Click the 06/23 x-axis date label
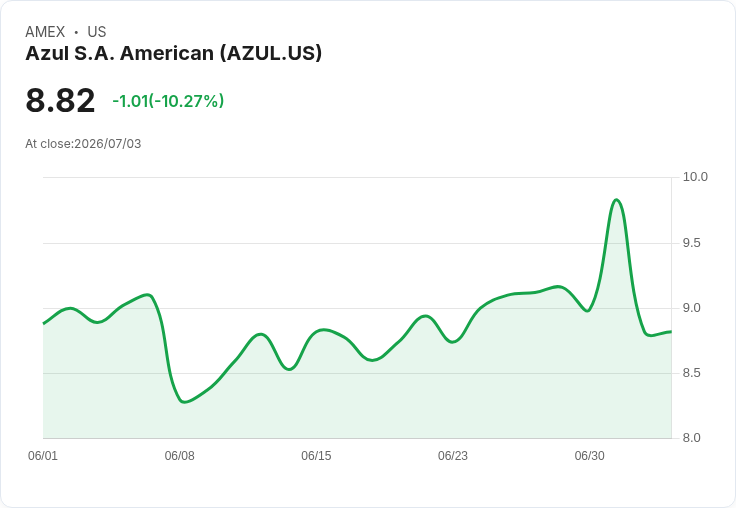The height and width of the screenshot is (508, 736). [452, 456]
